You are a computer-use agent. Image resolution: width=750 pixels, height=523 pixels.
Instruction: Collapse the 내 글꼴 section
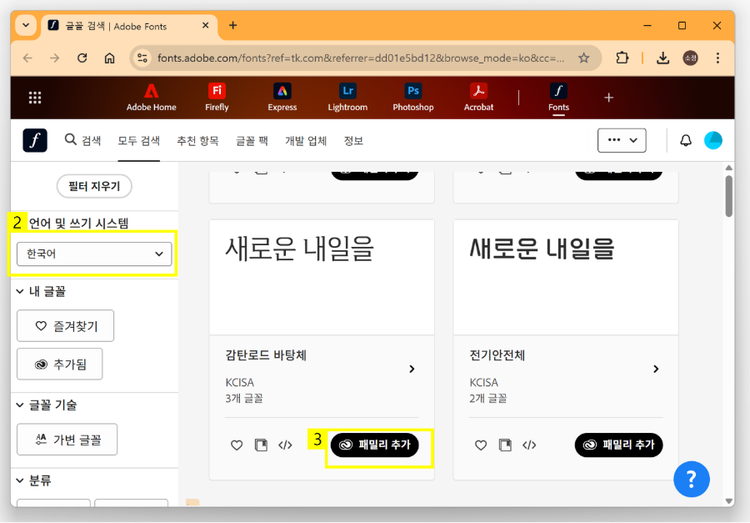20,291
